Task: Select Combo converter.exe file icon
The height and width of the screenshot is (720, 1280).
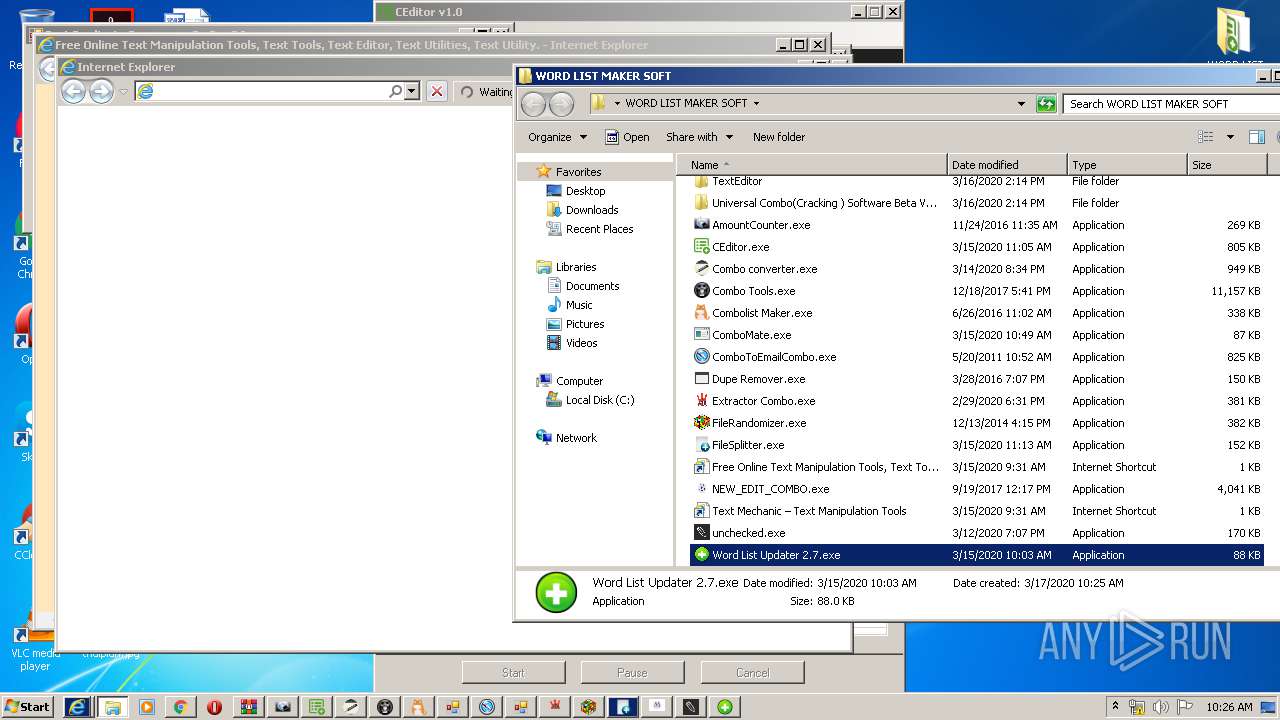Action: [701, 269]
